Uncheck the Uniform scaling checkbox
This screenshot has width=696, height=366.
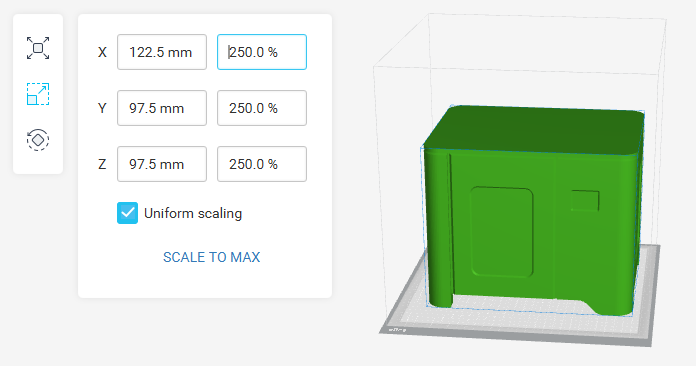[127, 213]
